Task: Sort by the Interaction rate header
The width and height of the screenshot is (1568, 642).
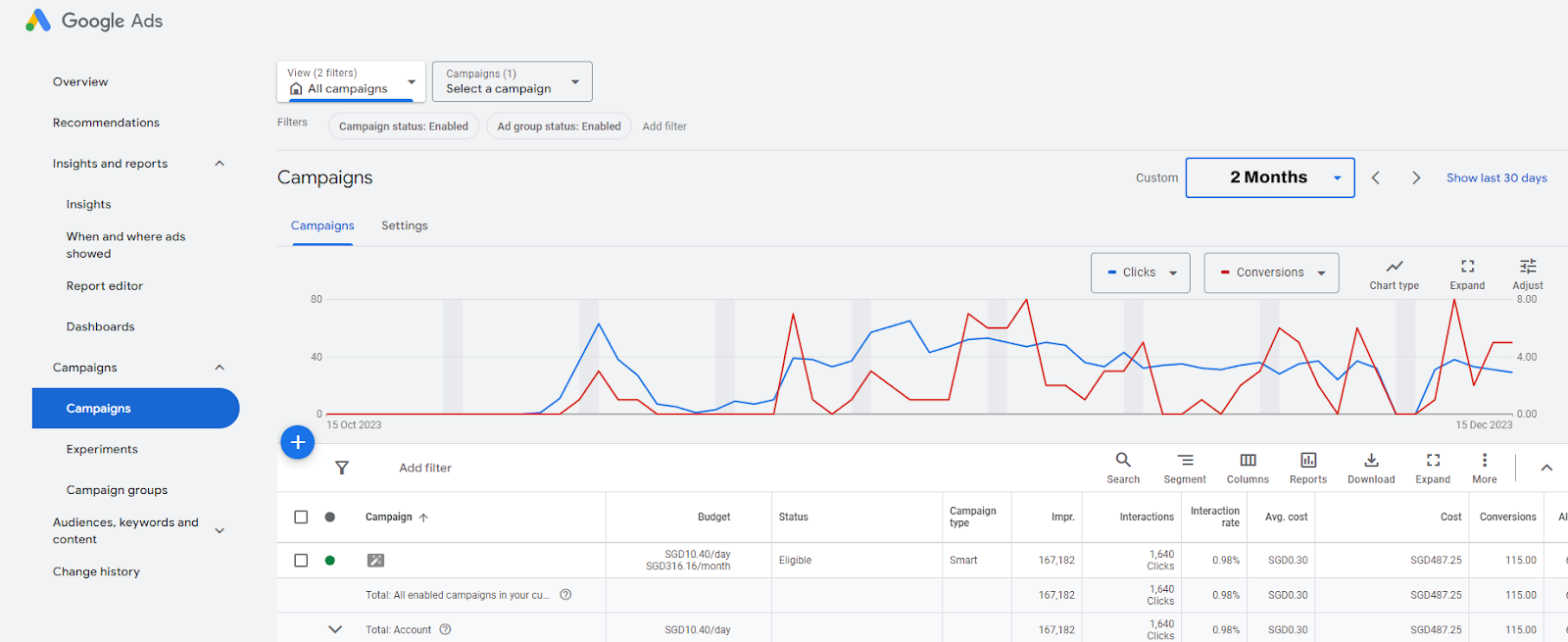Action: coord(1215,517)
